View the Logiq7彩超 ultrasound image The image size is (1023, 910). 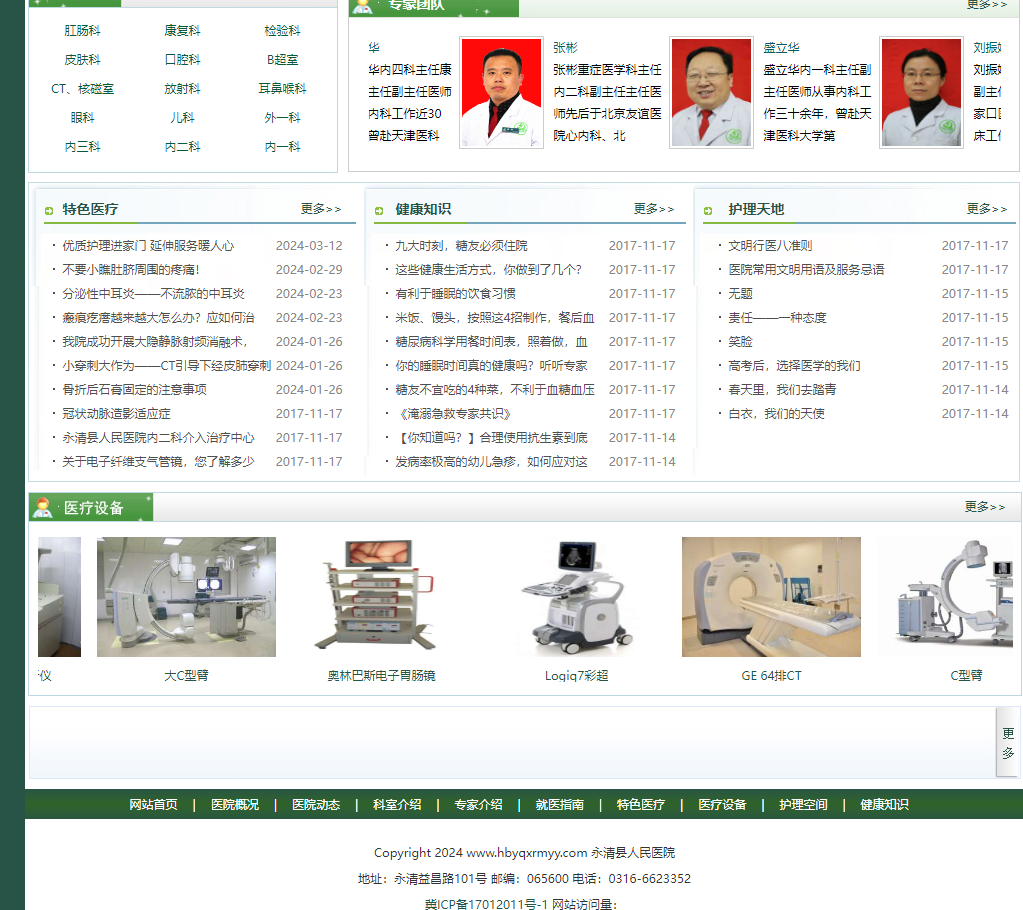pos(577,597)
